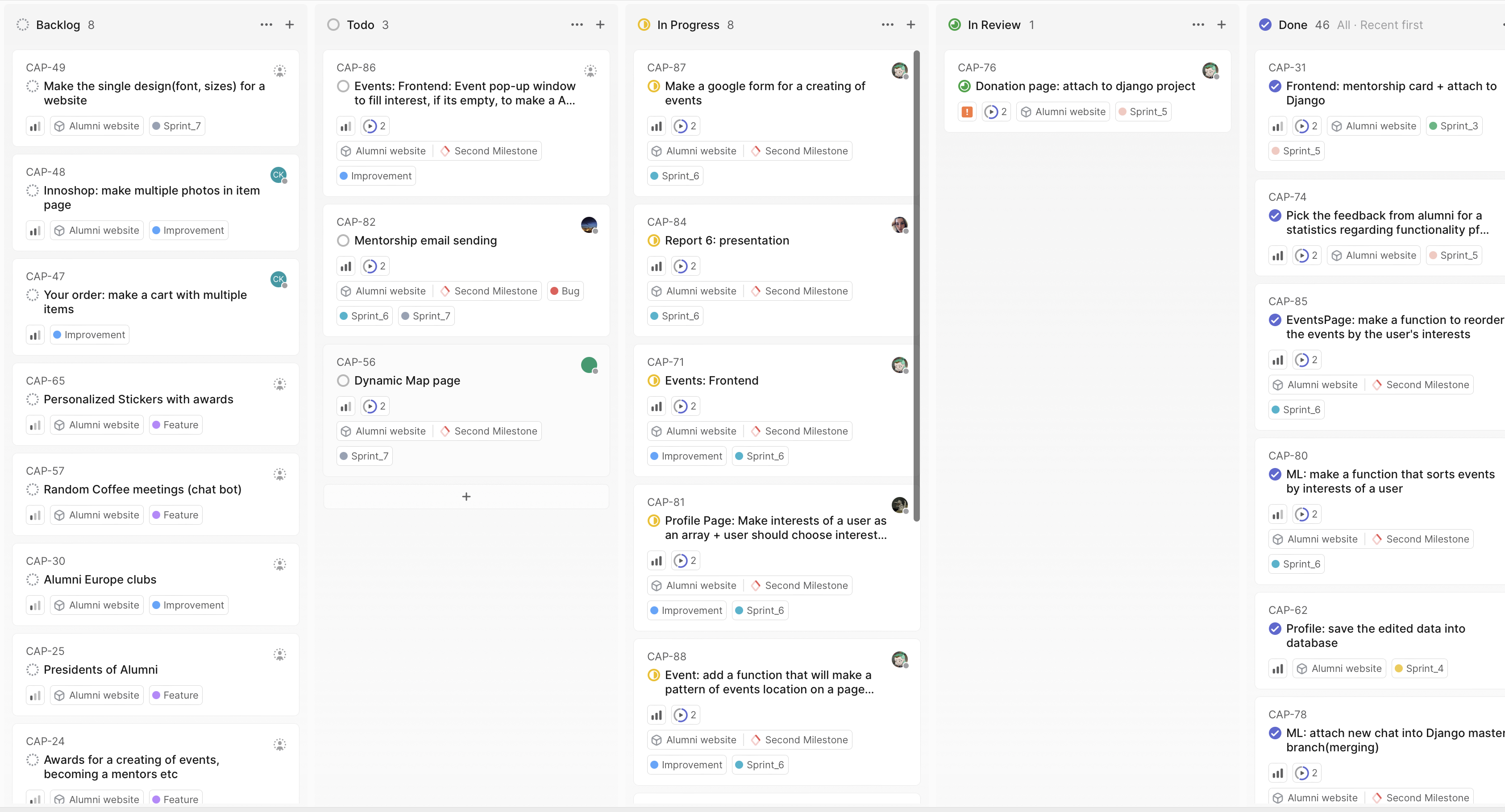
Task: Click urgent priority icon on CAP-76 card
Action: tap(967, 112)
